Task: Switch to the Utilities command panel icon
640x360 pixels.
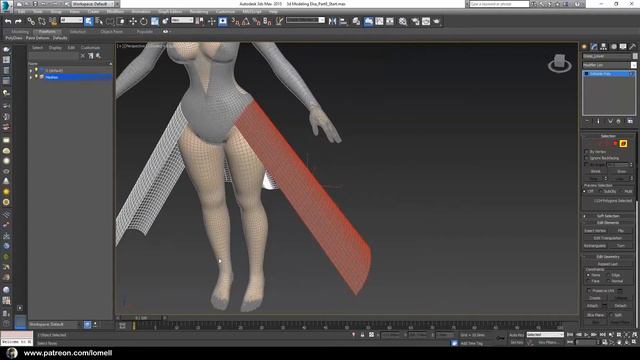Action: [632, 47]
